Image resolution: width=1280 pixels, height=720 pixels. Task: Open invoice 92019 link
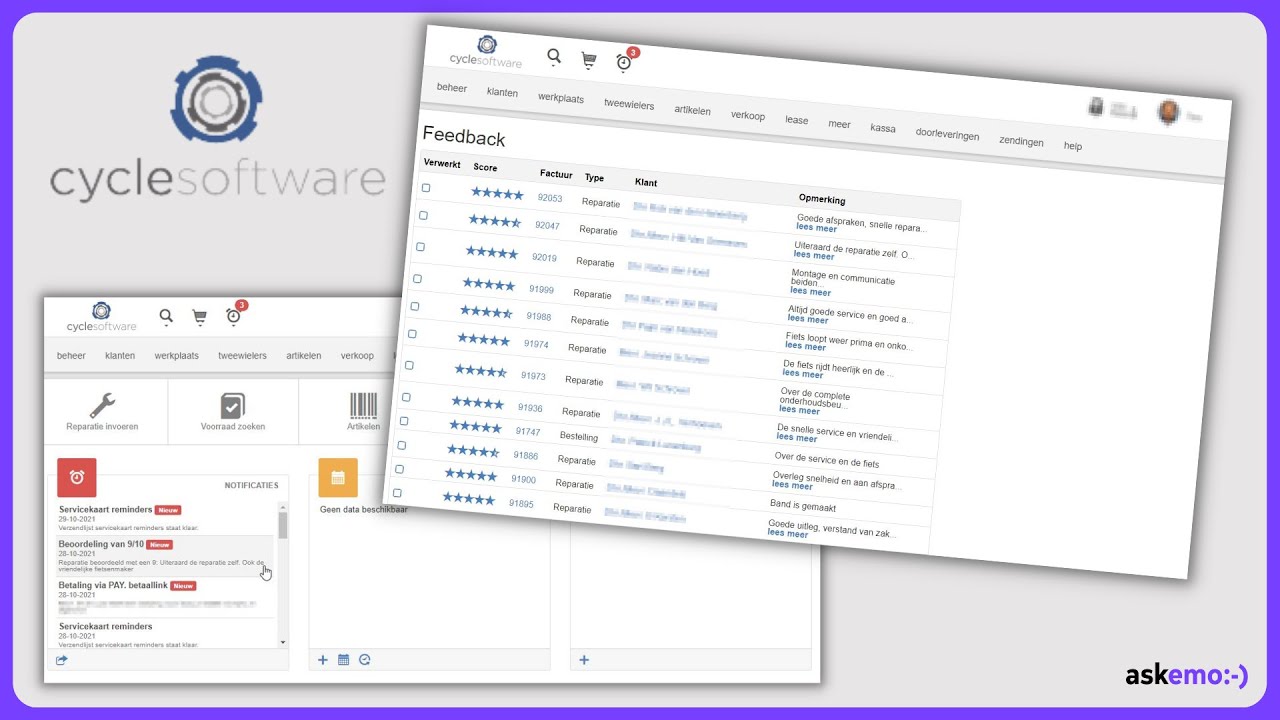coord(544,257)
